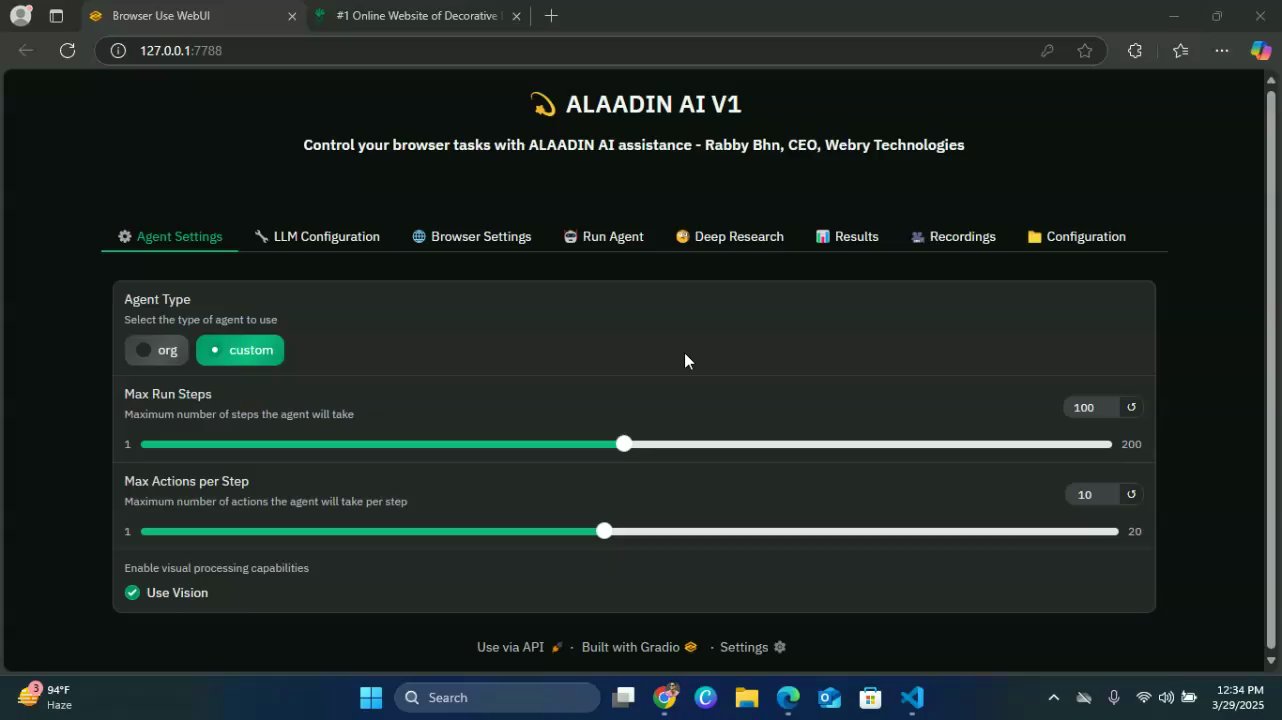Open the Settings footer link
The width and height of the screenshot is (1282, 720).
(x=753, y=647)
